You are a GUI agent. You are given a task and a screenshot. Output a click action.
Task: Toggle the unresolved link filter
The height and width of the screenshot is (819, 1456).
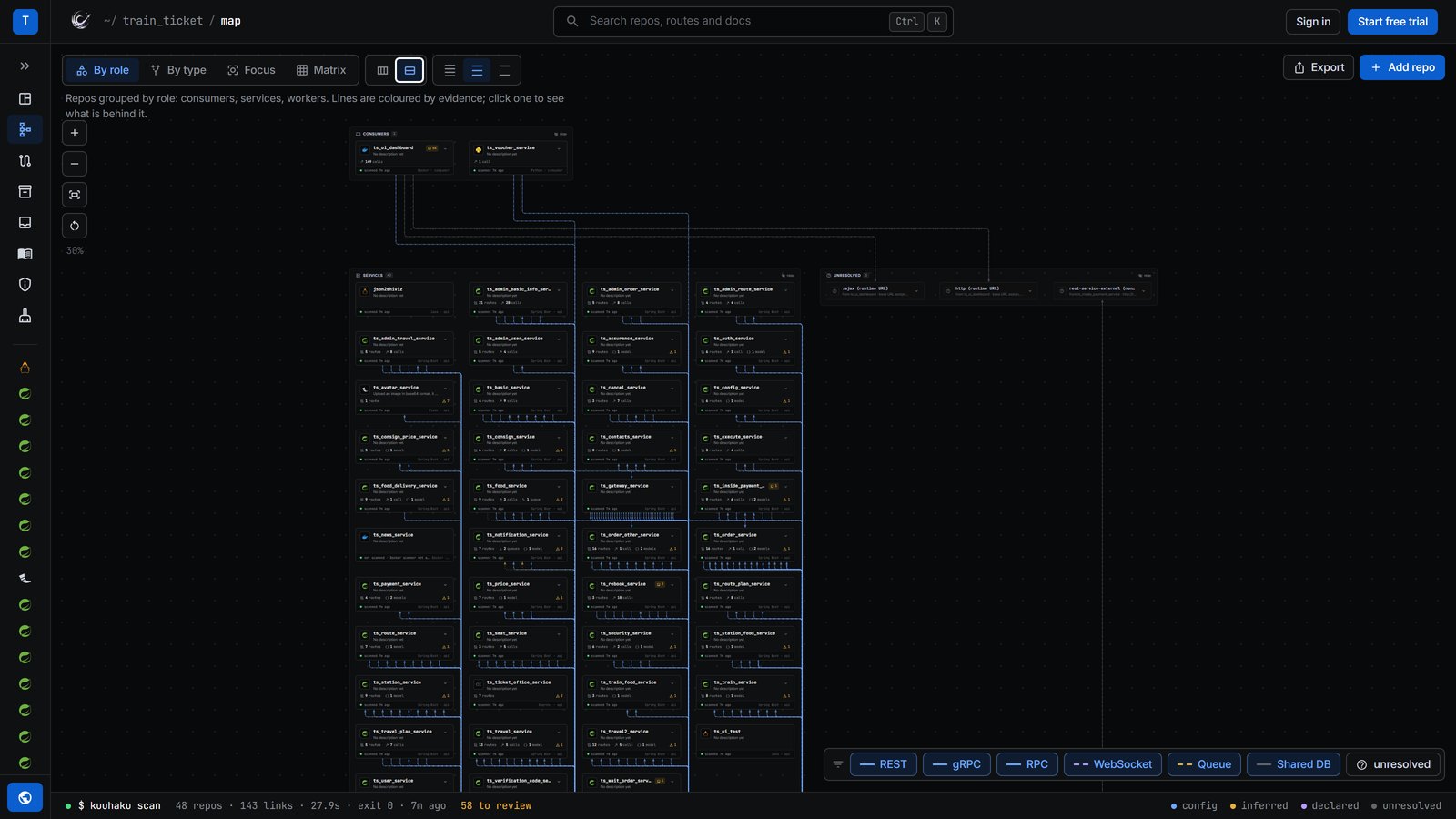[x=1393, y=764]
